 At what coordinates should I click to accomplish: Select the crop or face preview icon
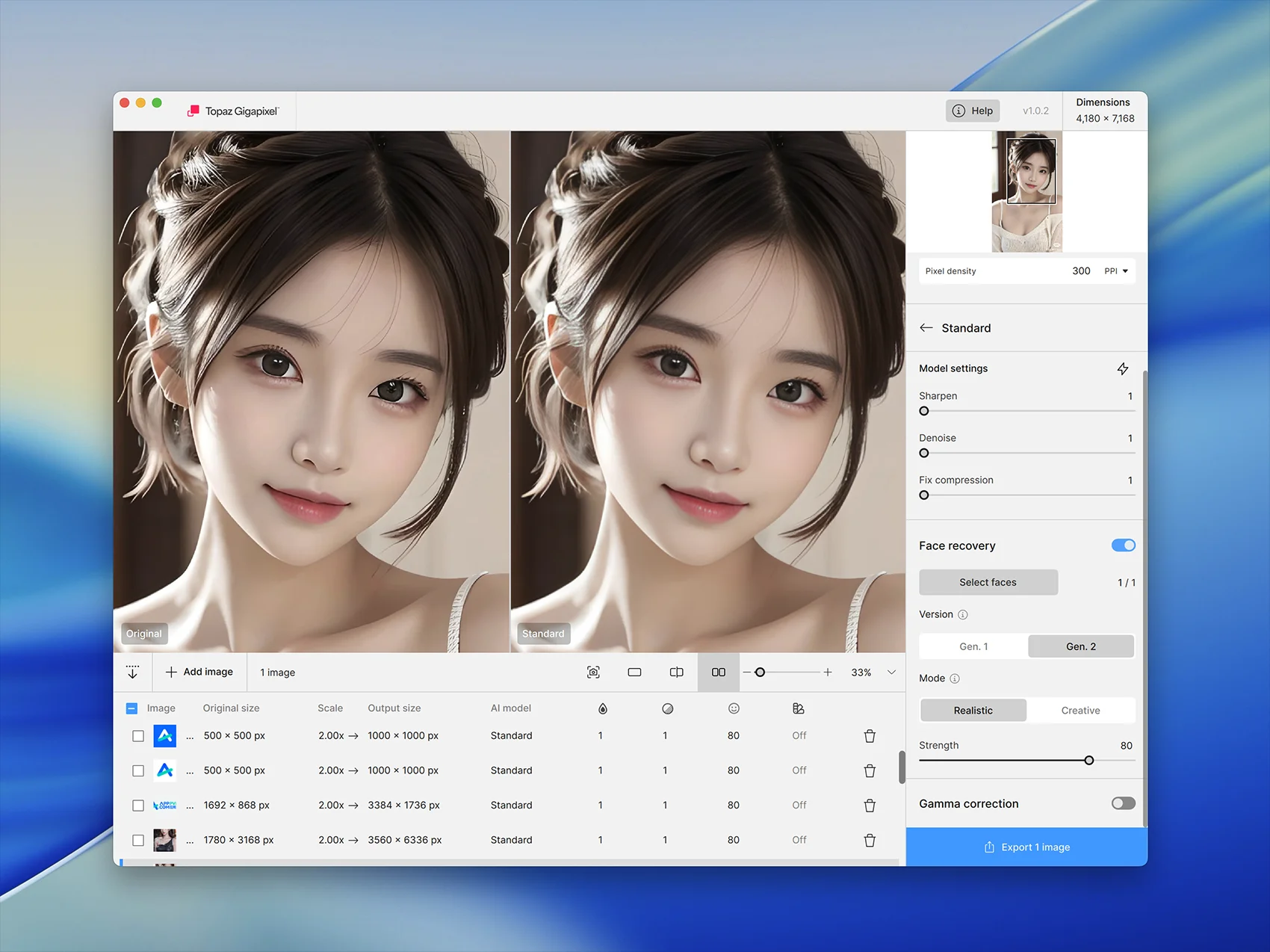[593, 673]
